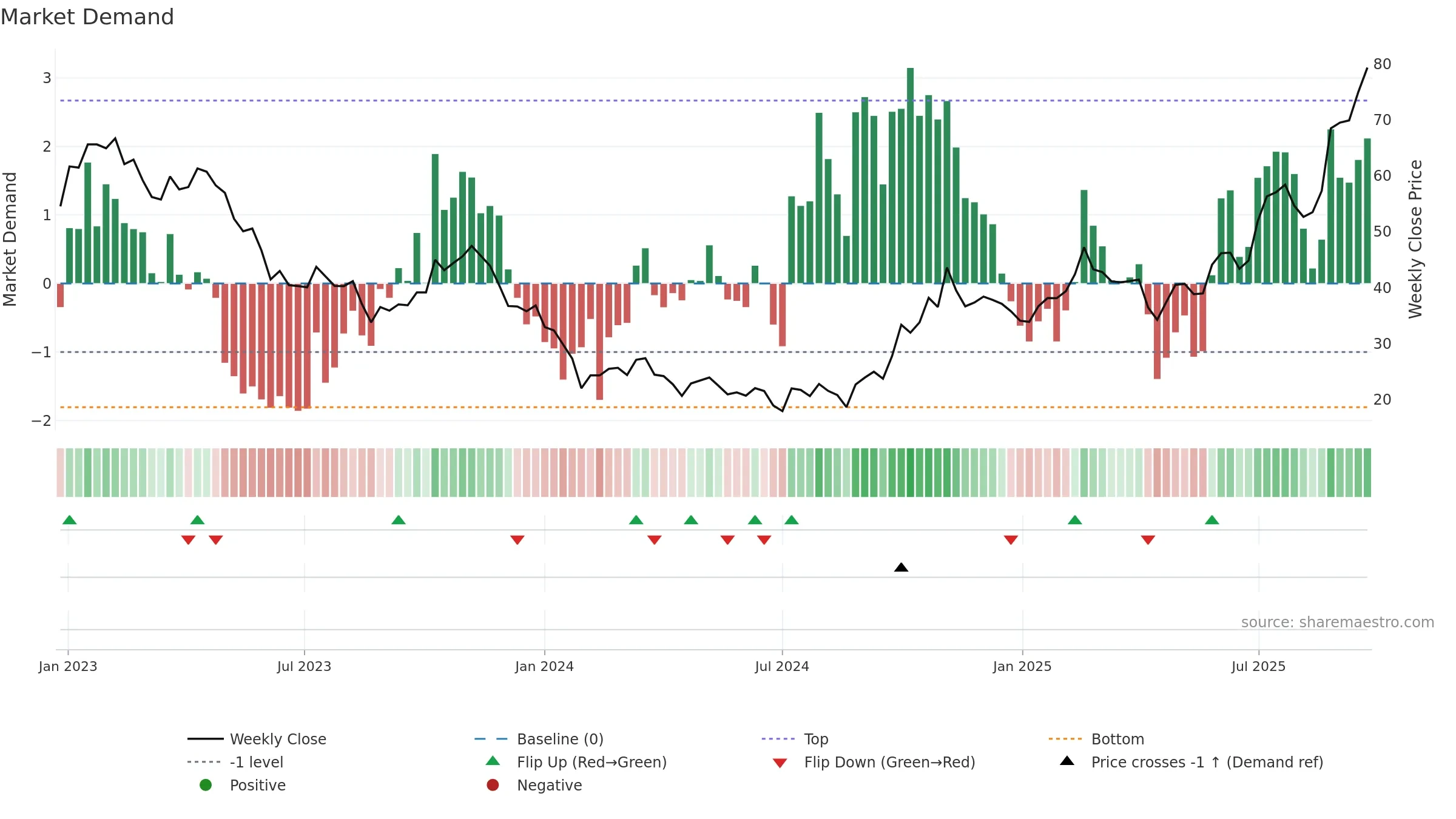This screenshot has width=1456, height=819.
Task: Click the last flip-up marker before Jul 2025
Action: (x=1212, y=520)
